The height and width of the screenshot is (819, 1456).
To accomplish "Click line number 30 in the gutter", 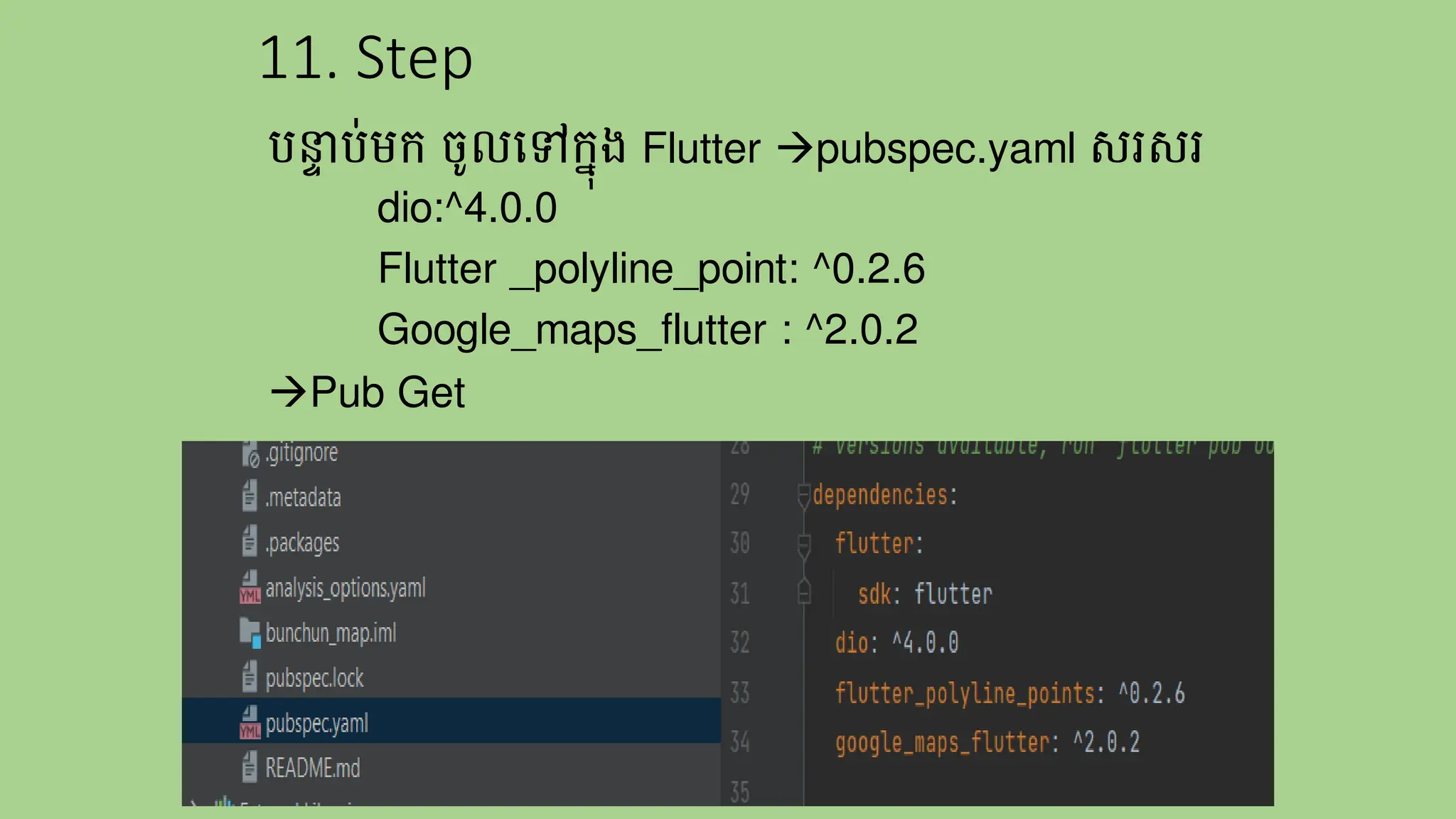I will point(740,543).
